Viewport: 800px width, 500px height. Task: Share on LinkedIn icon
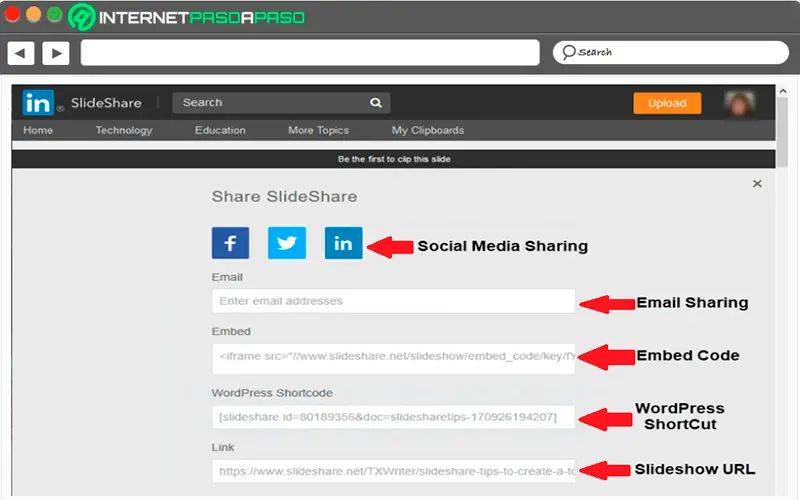click(343, 243)
